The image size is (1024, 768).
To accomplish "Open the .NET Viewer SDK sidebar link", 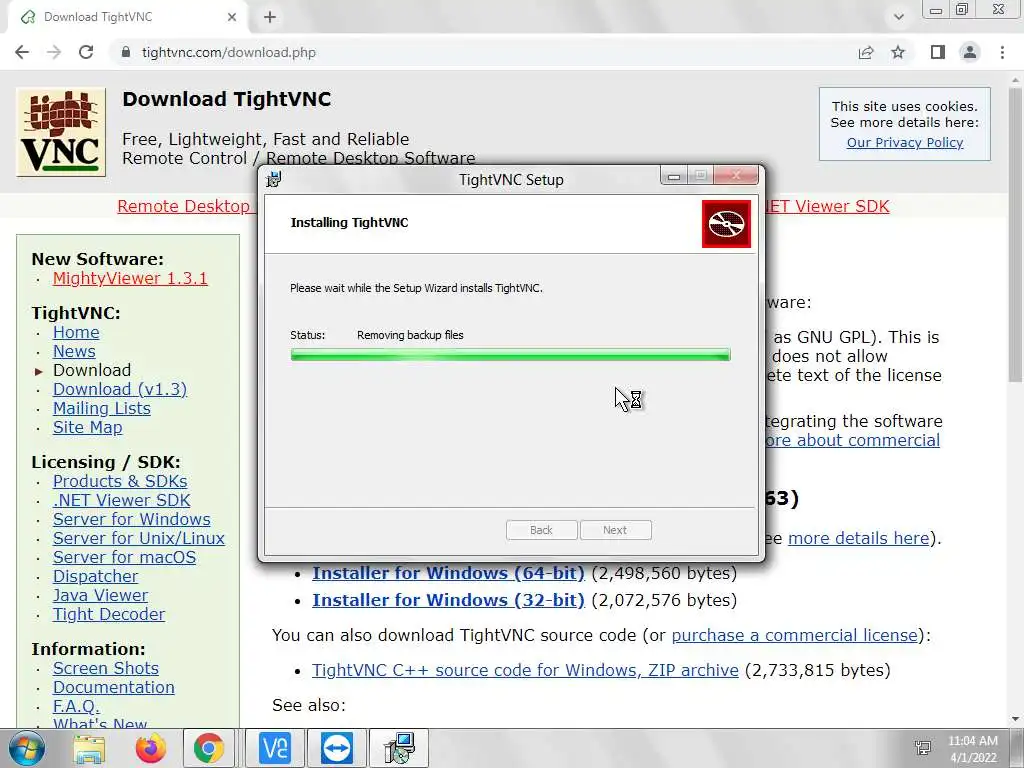I will (x=121, y=500).
